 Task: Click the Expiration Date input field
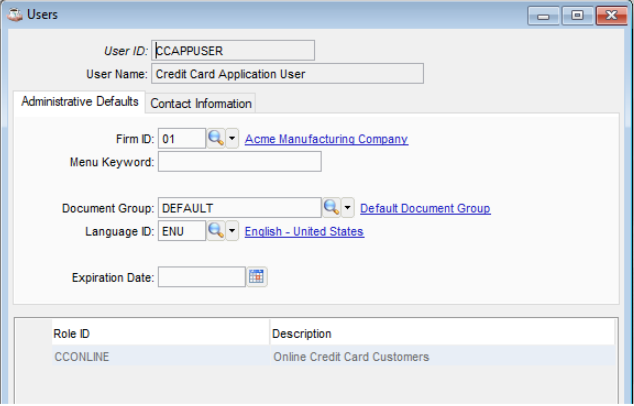click(201, 277)
